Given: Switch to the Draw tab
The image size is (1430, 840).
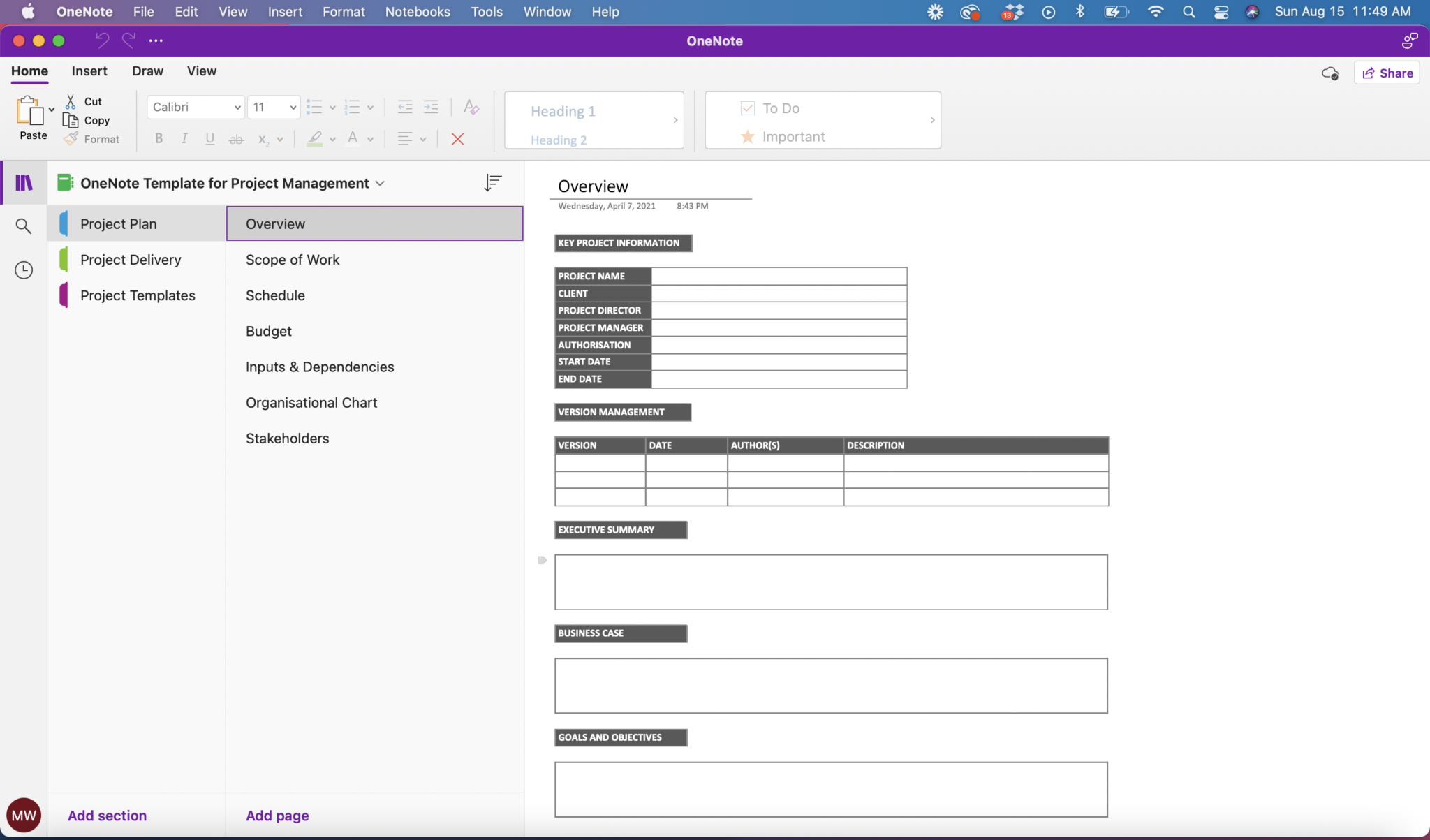Looking at the screenshot, I should pyautogui.click(x=147, y=71).
